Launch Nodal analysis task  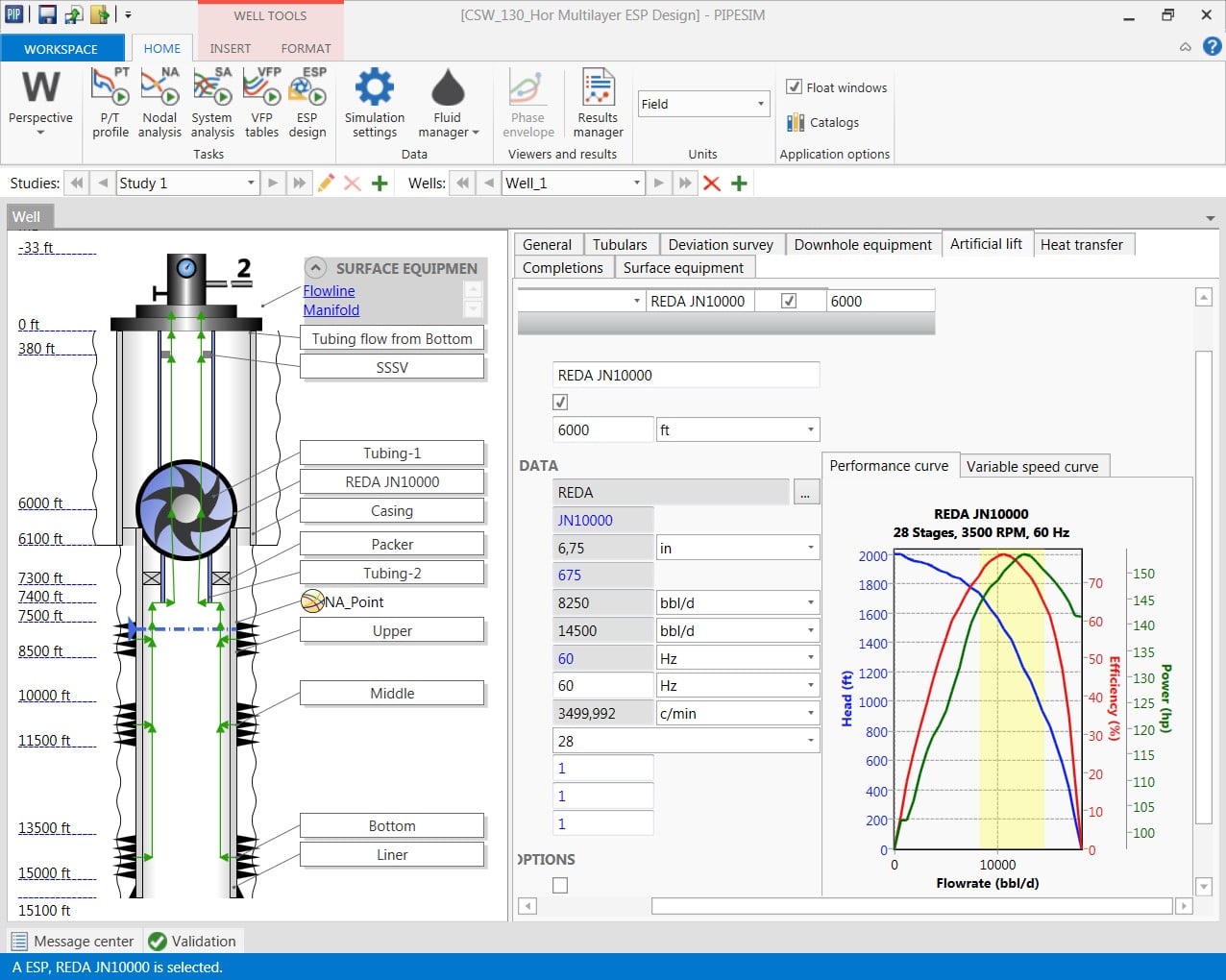tap(159, 102)
